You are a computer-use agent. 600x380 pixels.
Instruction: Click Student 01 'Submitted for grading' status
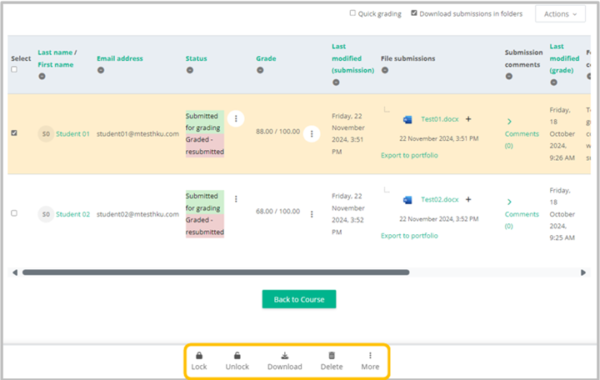pyautogui.click(x=205, y=122)
